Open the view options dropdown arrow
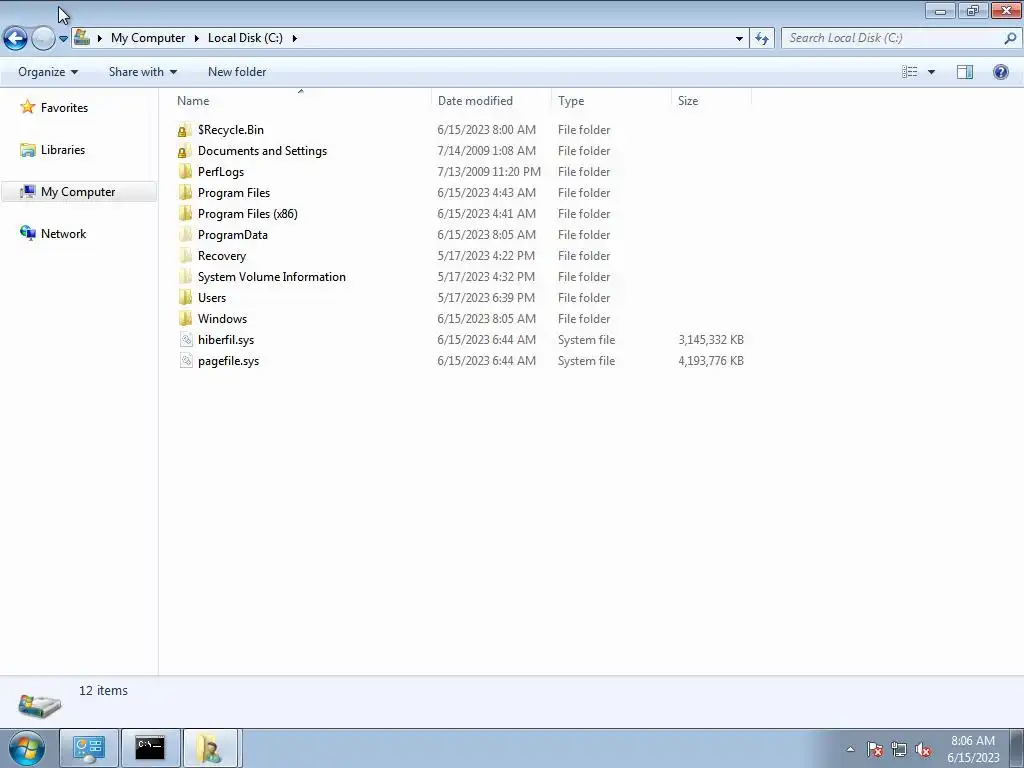 pos(931,72)
